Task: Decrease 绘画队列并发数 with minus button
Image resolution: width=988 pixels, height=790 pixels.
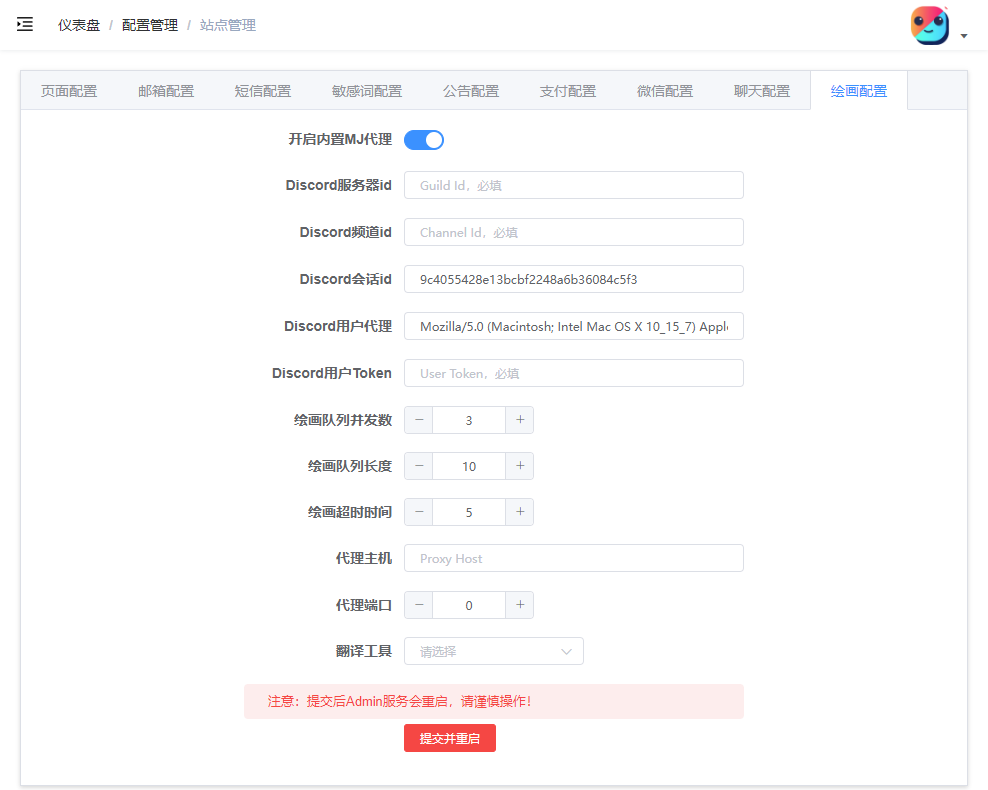Action: click(419, 420)
